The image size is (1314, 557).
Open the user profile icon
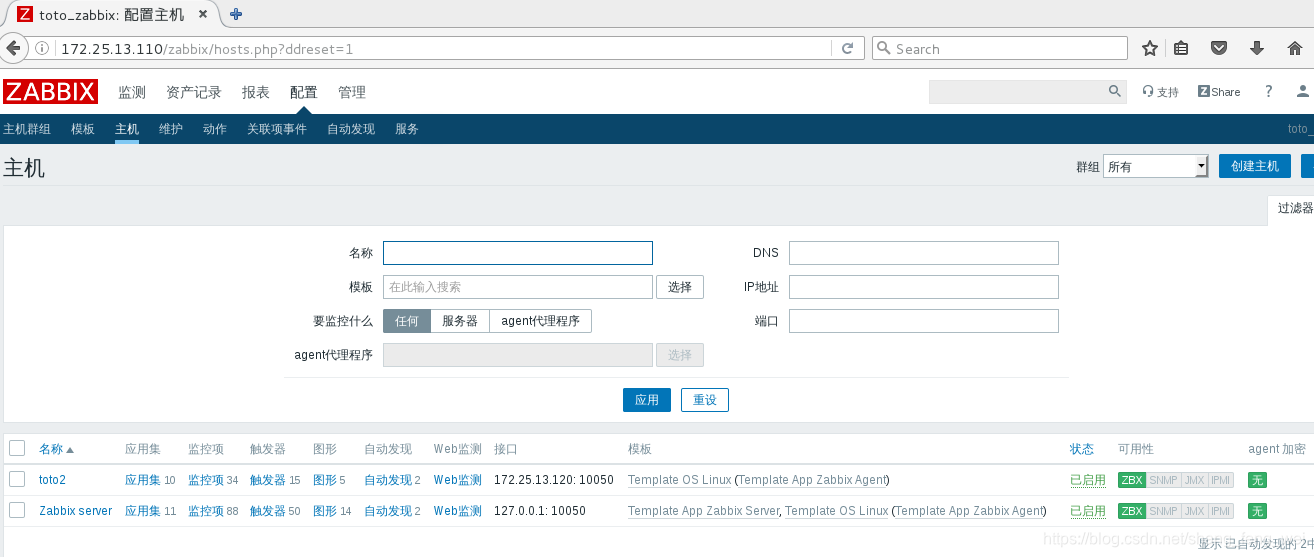[1302, 91]
